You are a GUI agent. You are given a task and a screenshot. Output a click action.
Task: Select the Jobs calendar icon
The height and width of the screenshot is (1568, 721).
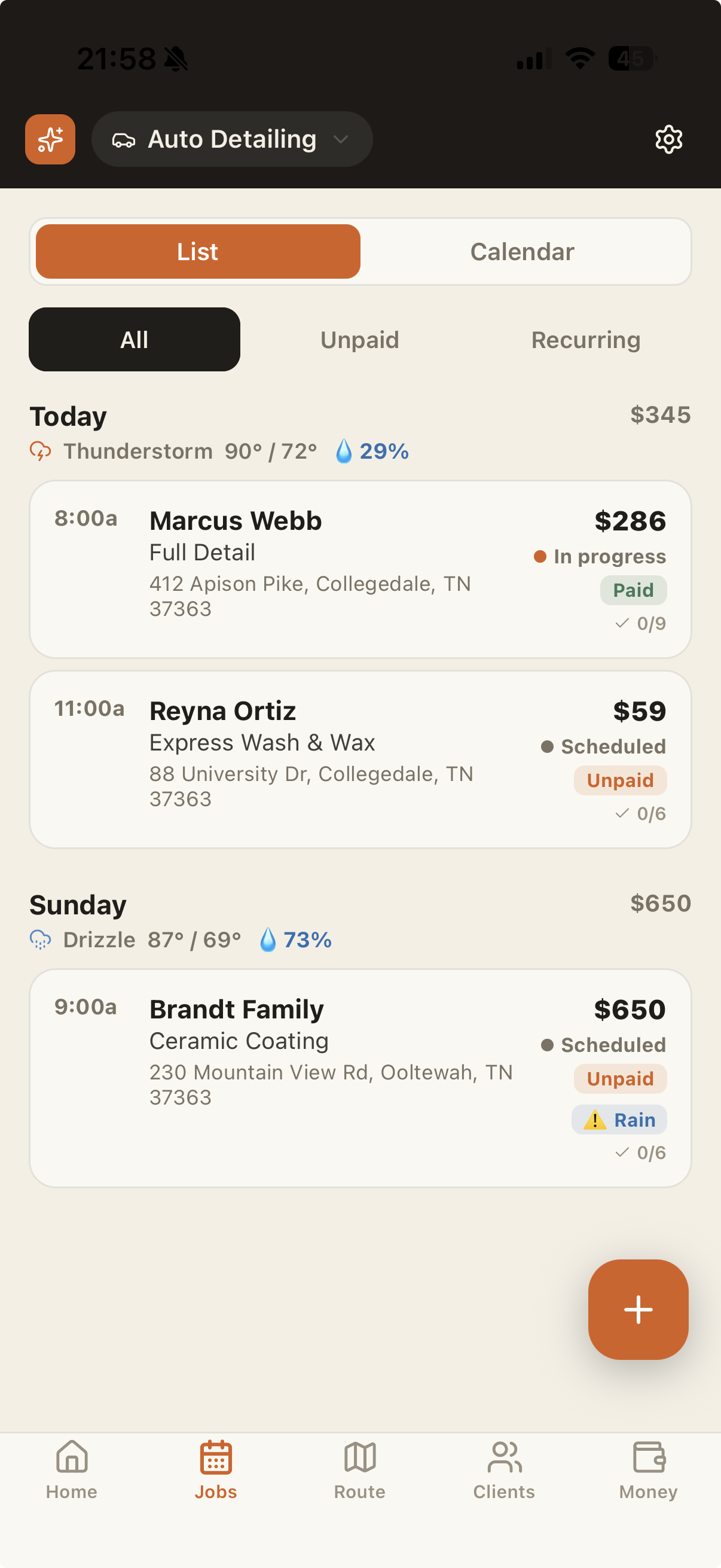click(215, 1457)
